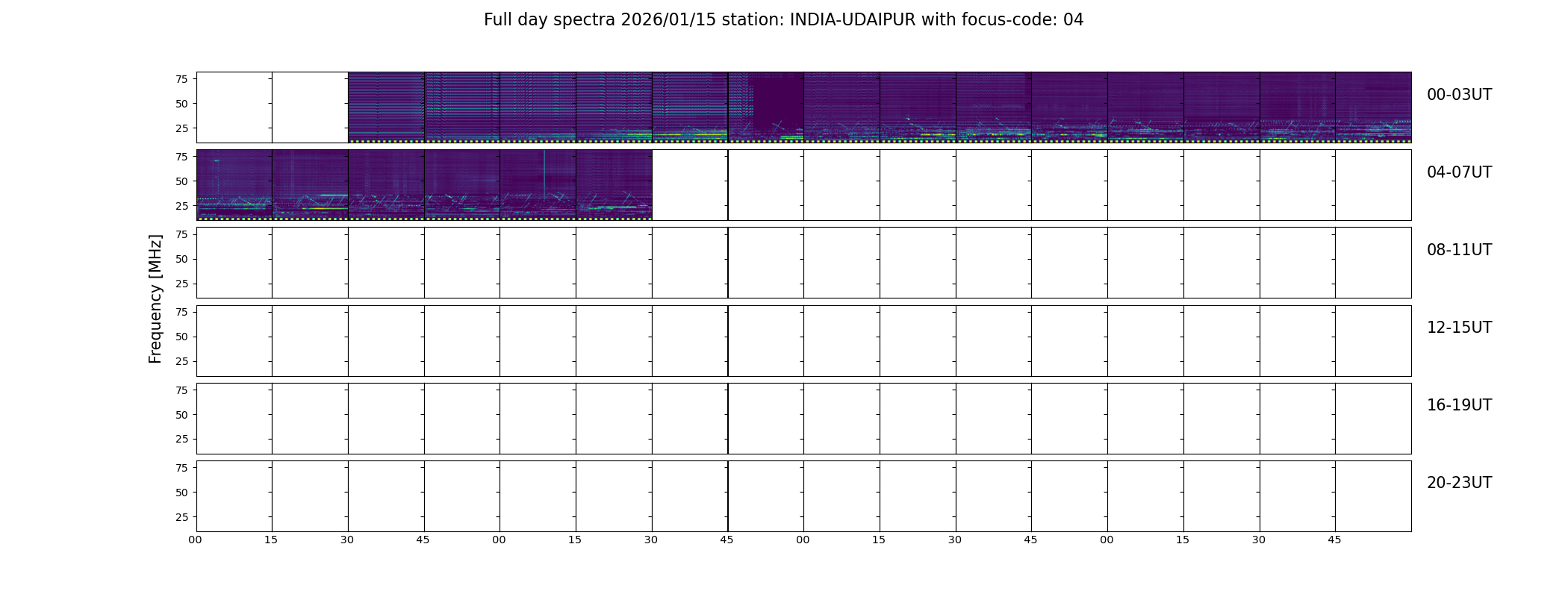Image resolution: width=1568 pixels, height=597 pixels.
Task: Click the '12-15UT' row label
Action: coord(1459,328)
